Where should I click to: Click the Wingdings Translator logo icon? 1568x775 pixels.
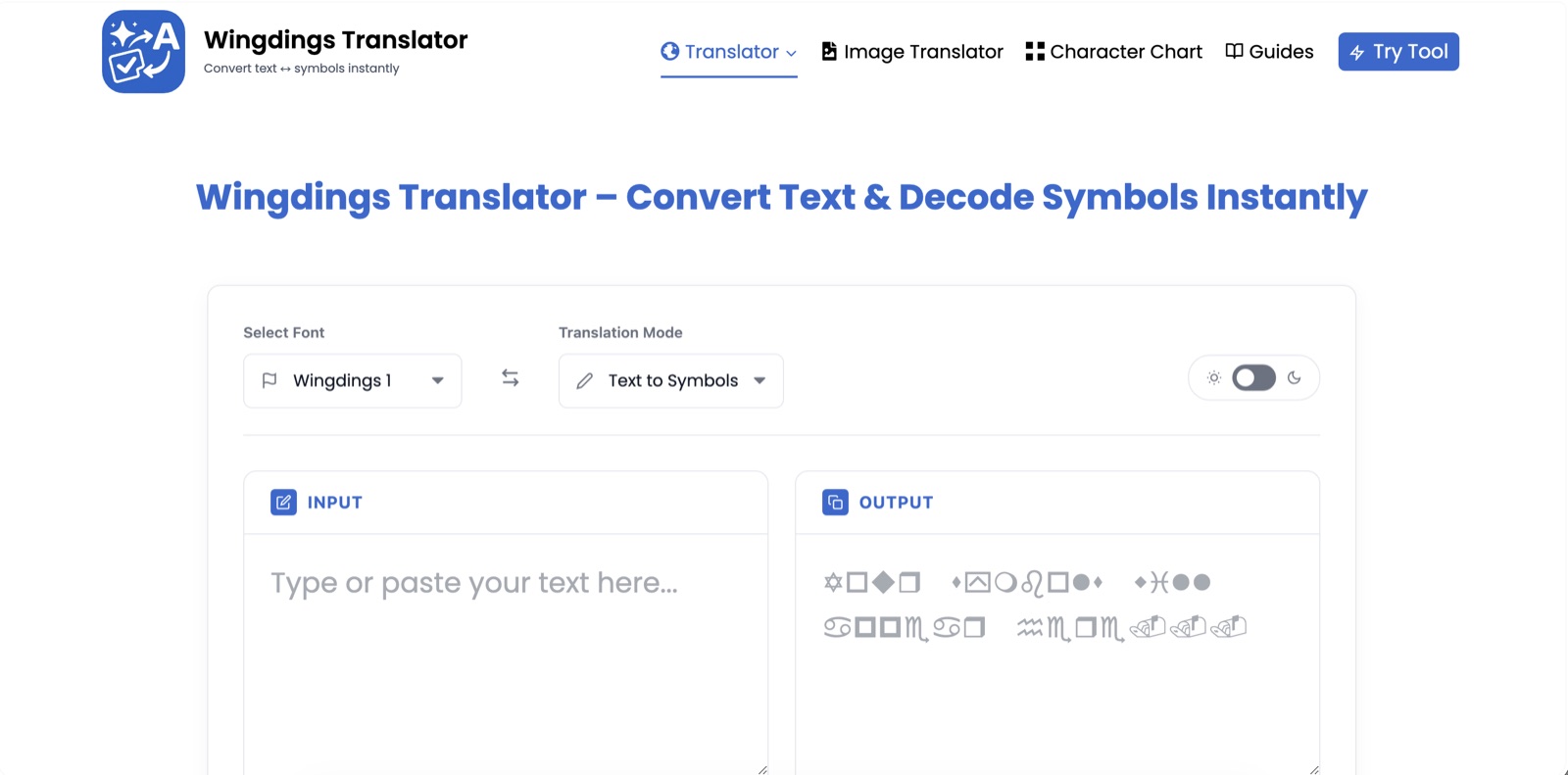[x=143, y=52]
